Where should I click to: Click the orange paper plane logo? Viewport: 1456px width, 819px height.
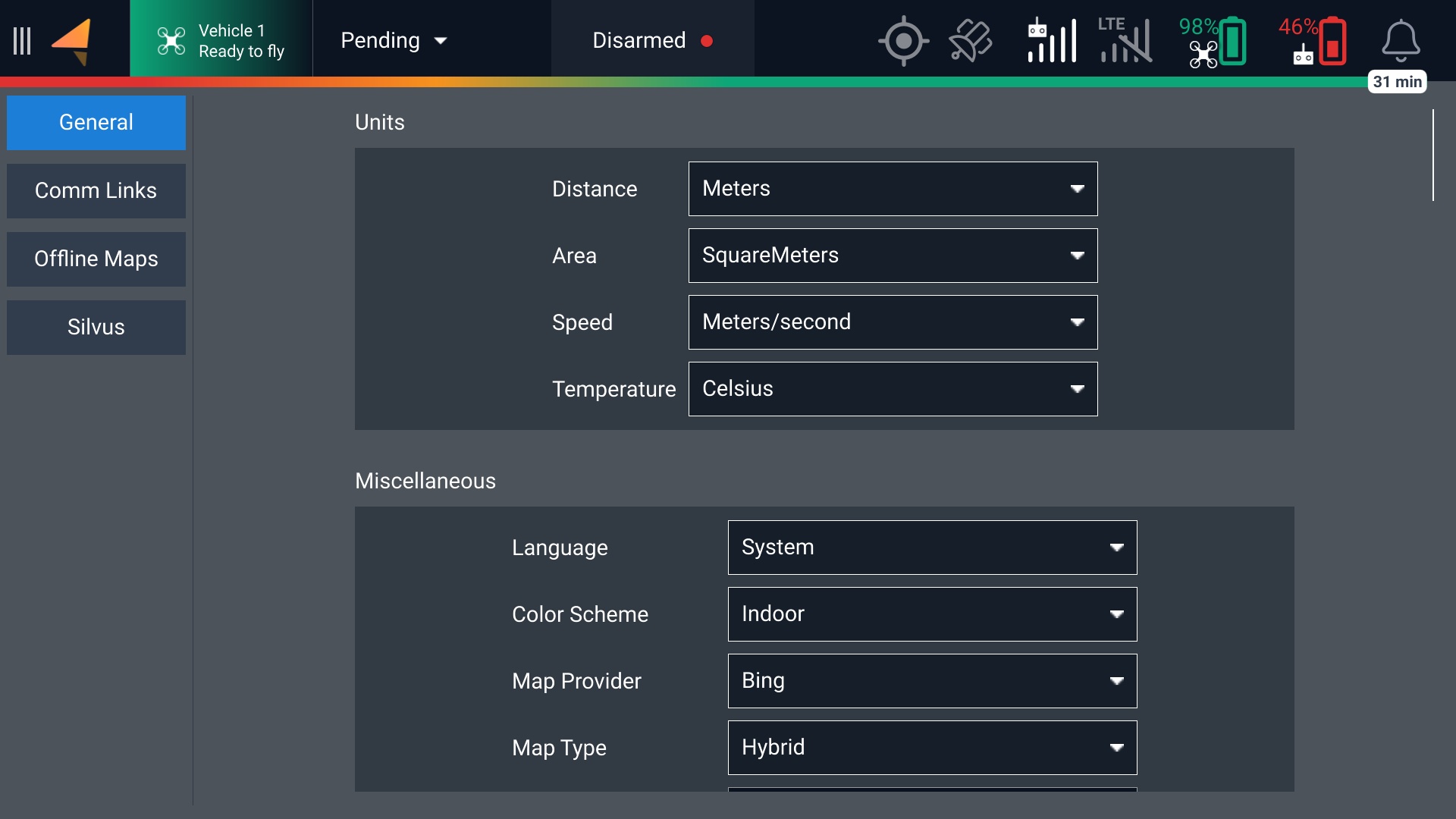pyautogui.click(x=72, y=41)
